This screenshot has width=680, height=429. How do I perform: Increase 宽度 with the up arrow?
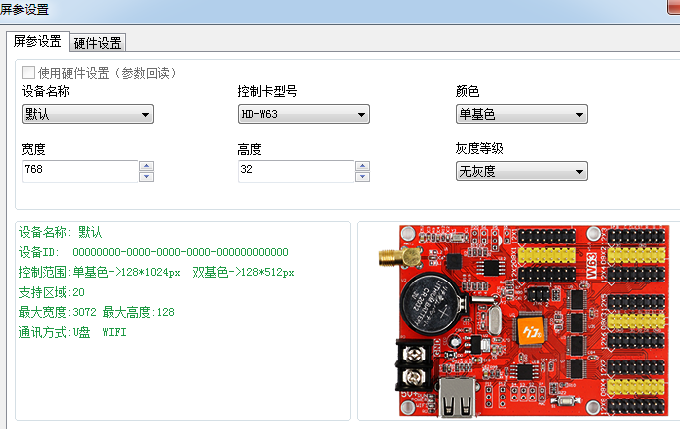[x=146, y=166]
